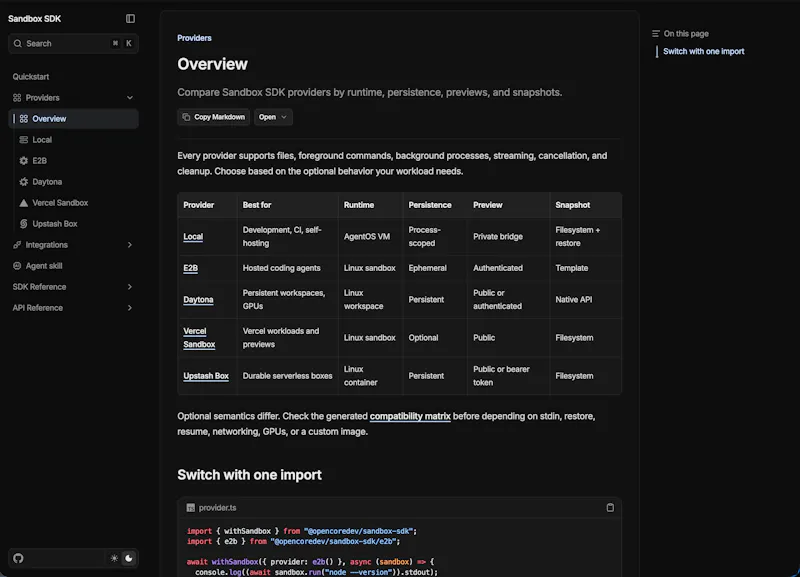Open the Daytona provider table link
800x577 pixels.
click(198, 299)
